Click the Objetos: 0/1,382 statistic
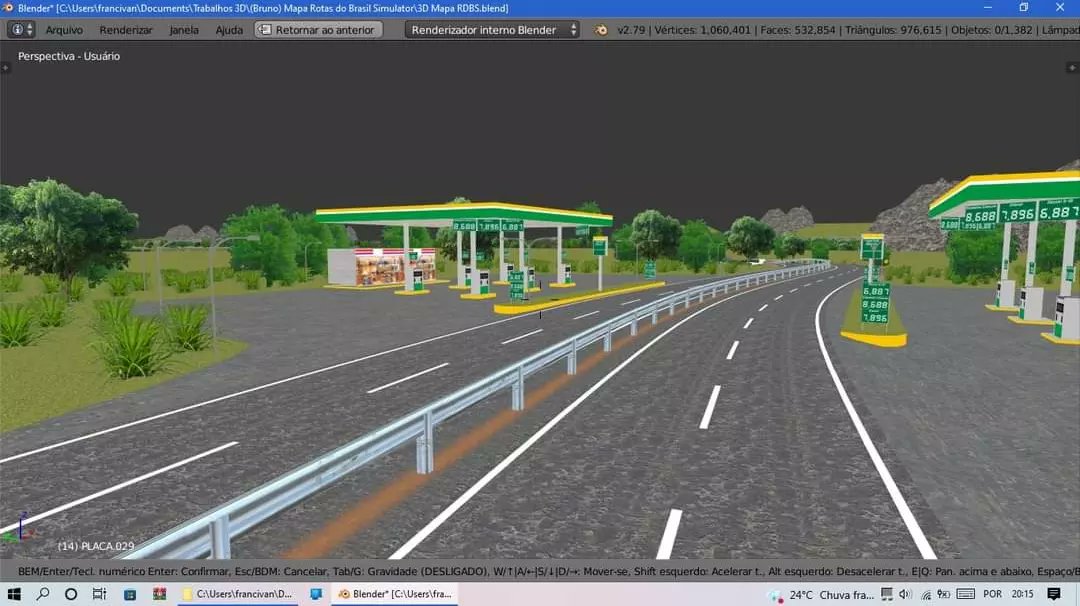Screen dimensions: 1080x606 (x=992, y=30)
